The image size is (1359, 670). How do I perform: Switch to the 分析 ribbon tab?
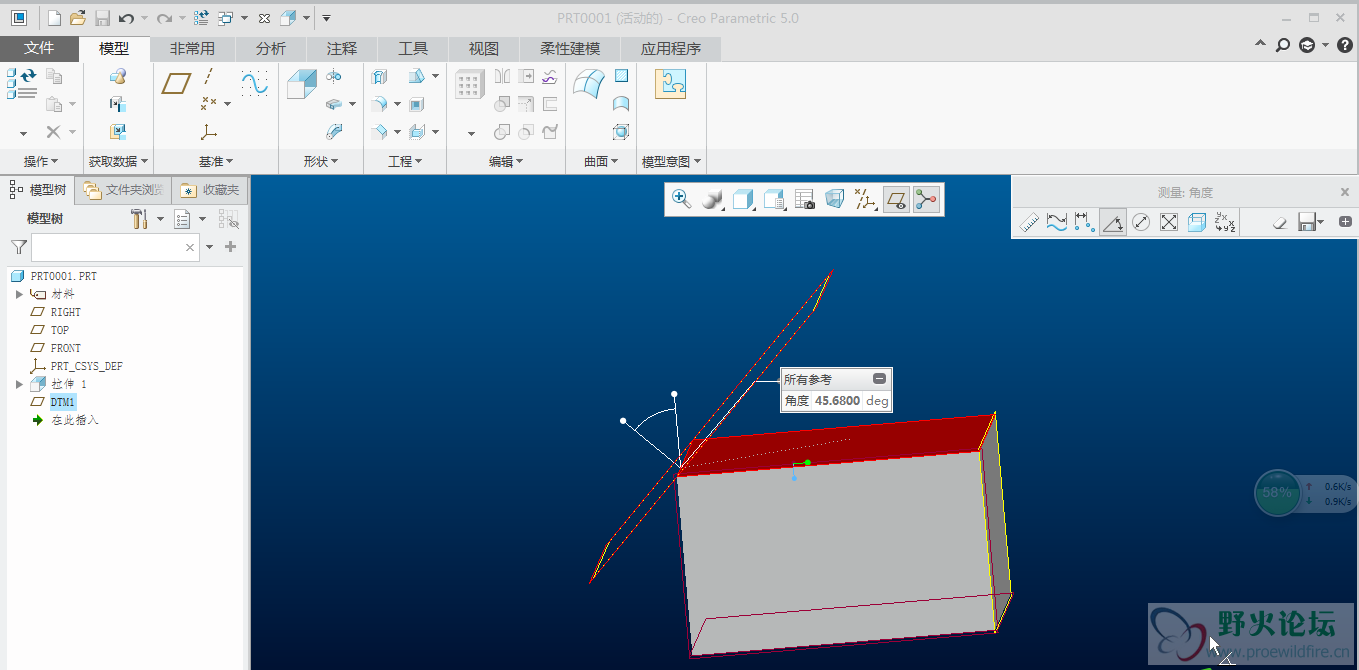pos(271,49)
